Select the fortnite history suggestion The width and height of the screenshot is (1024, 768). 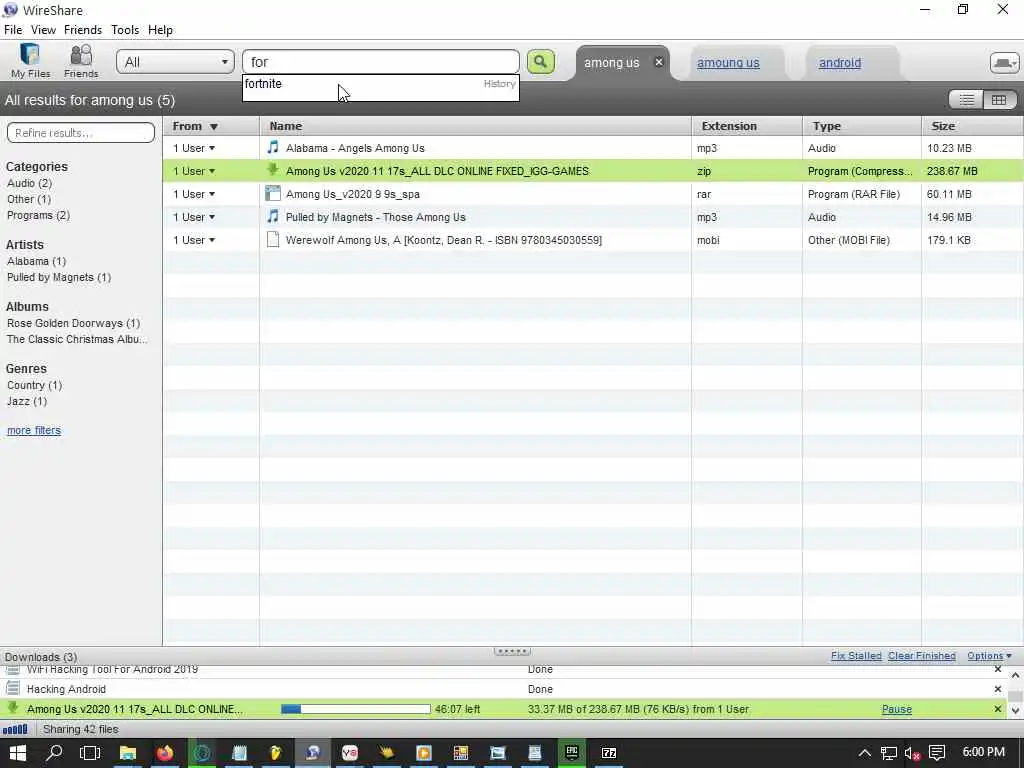pos(380,84)
